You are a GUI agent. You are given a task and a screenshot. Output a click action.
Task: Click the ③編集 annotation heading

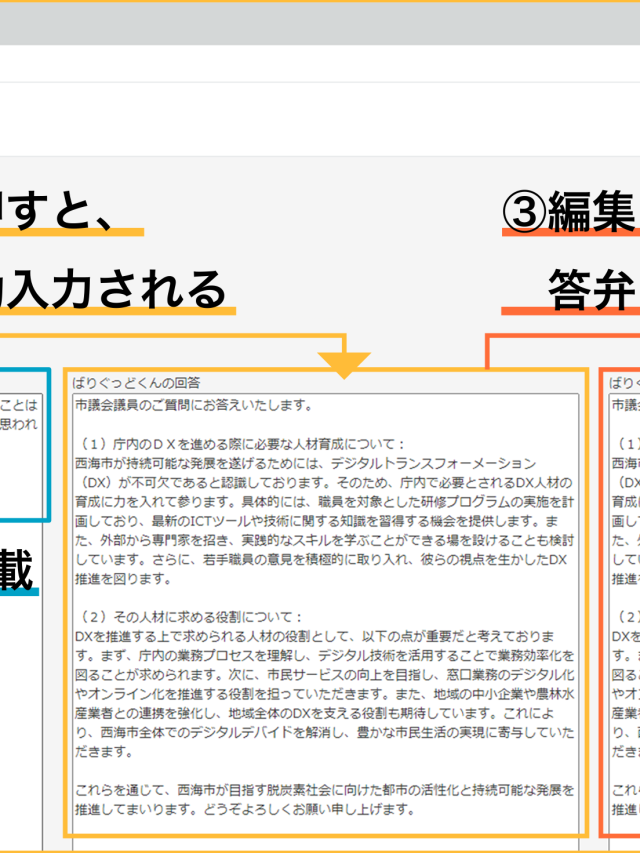(x=568, y=213)
